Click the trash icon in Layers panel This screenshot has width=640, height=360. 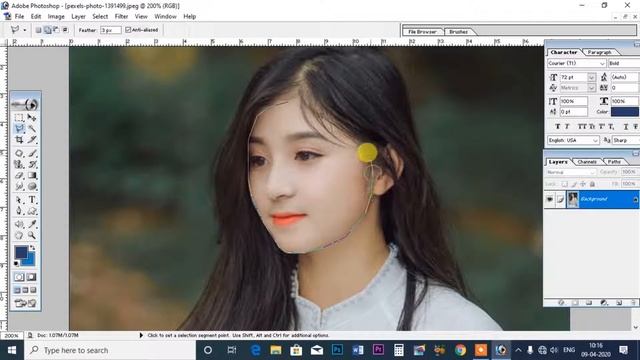633,302
